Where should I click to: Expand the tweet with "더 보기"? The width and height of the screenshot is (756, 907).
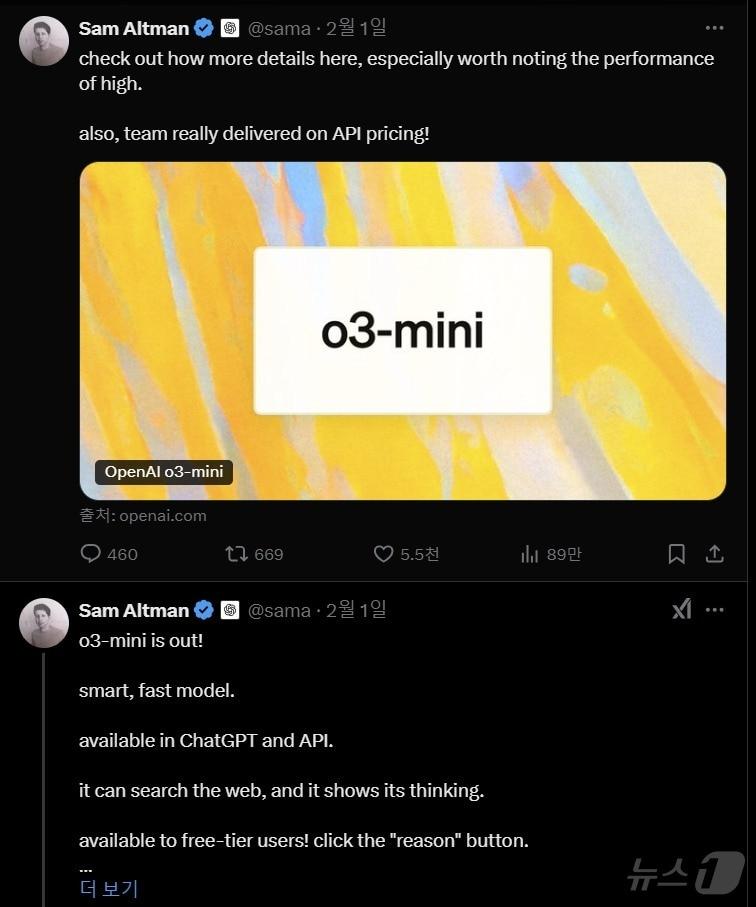[108, 888]
